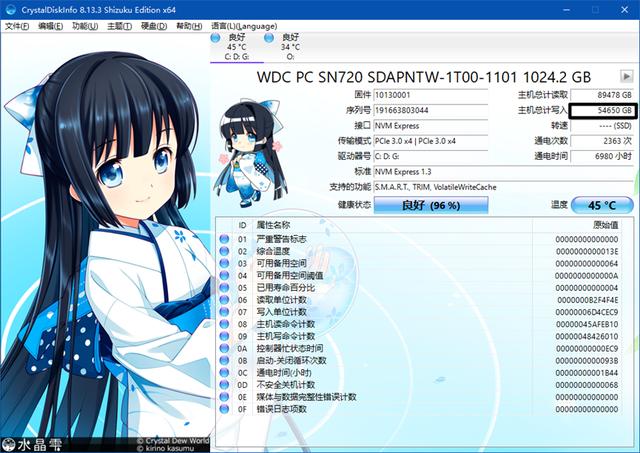Click the supported features field S.M.A.R.T., TRIM

(504, 187)
